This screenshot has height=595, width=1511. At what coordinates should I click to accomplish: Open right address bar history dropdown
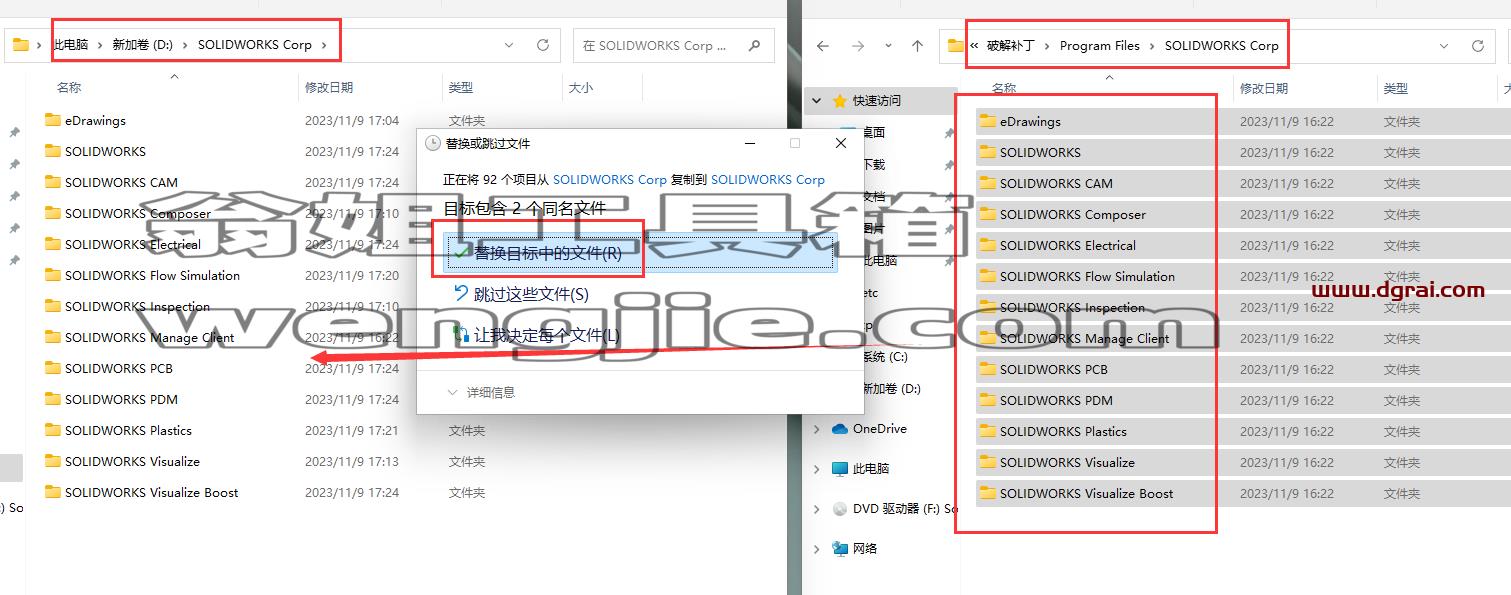pyautogui.click(x=1444, y=46)
